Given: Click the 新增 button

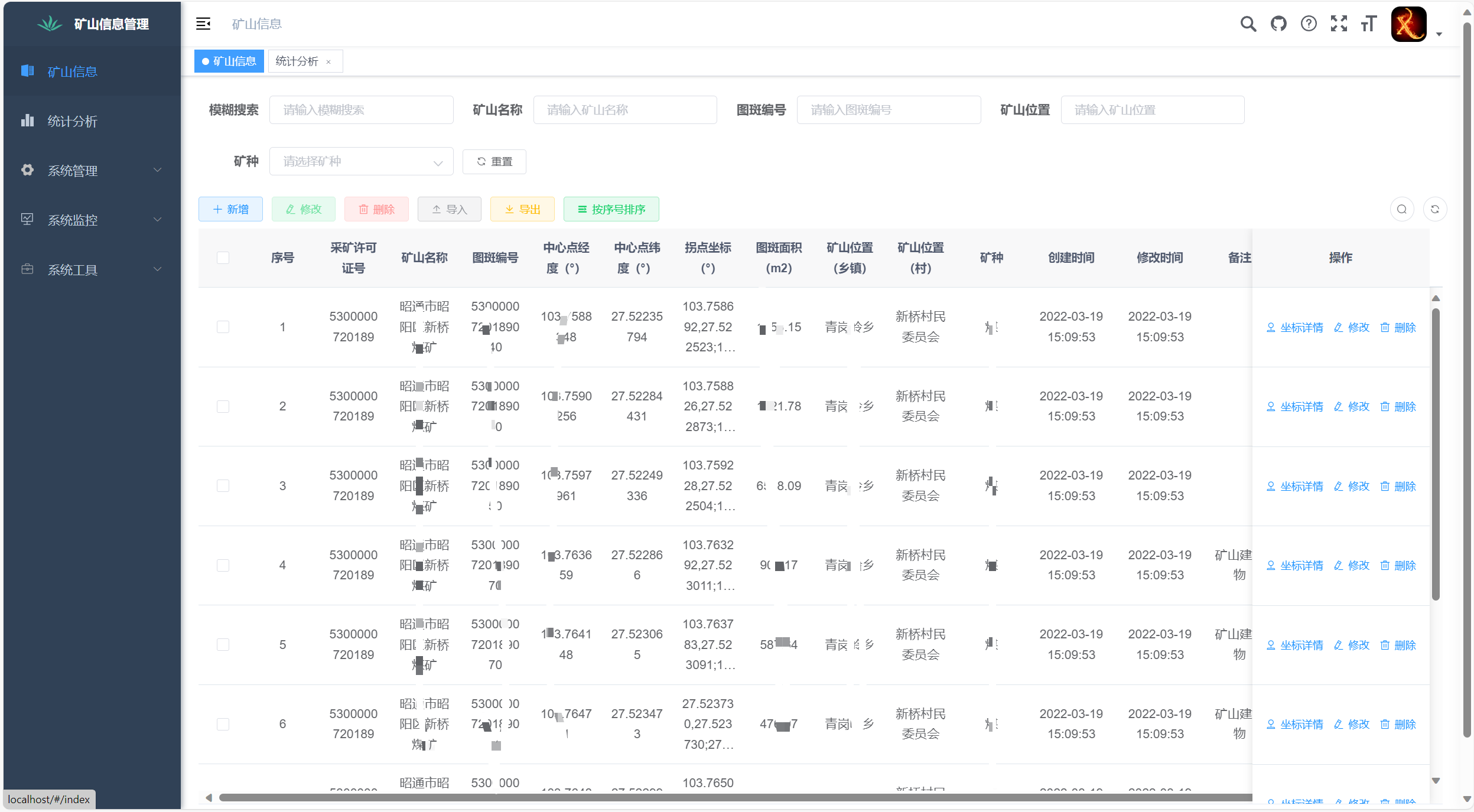Looking at the screenshot, I should point(230,209).
